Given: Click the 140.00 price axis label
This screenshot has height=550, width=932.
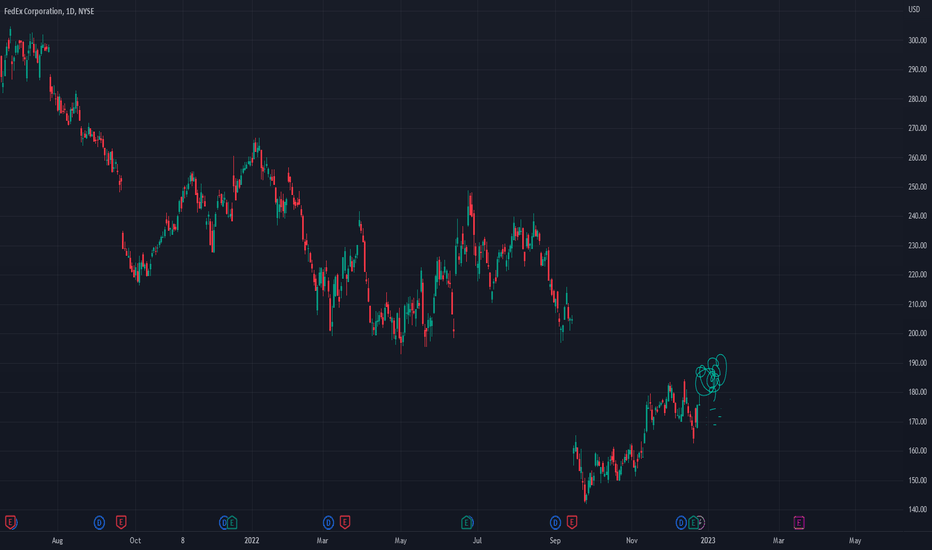Looking at the screenshot, I should [917, 510].
